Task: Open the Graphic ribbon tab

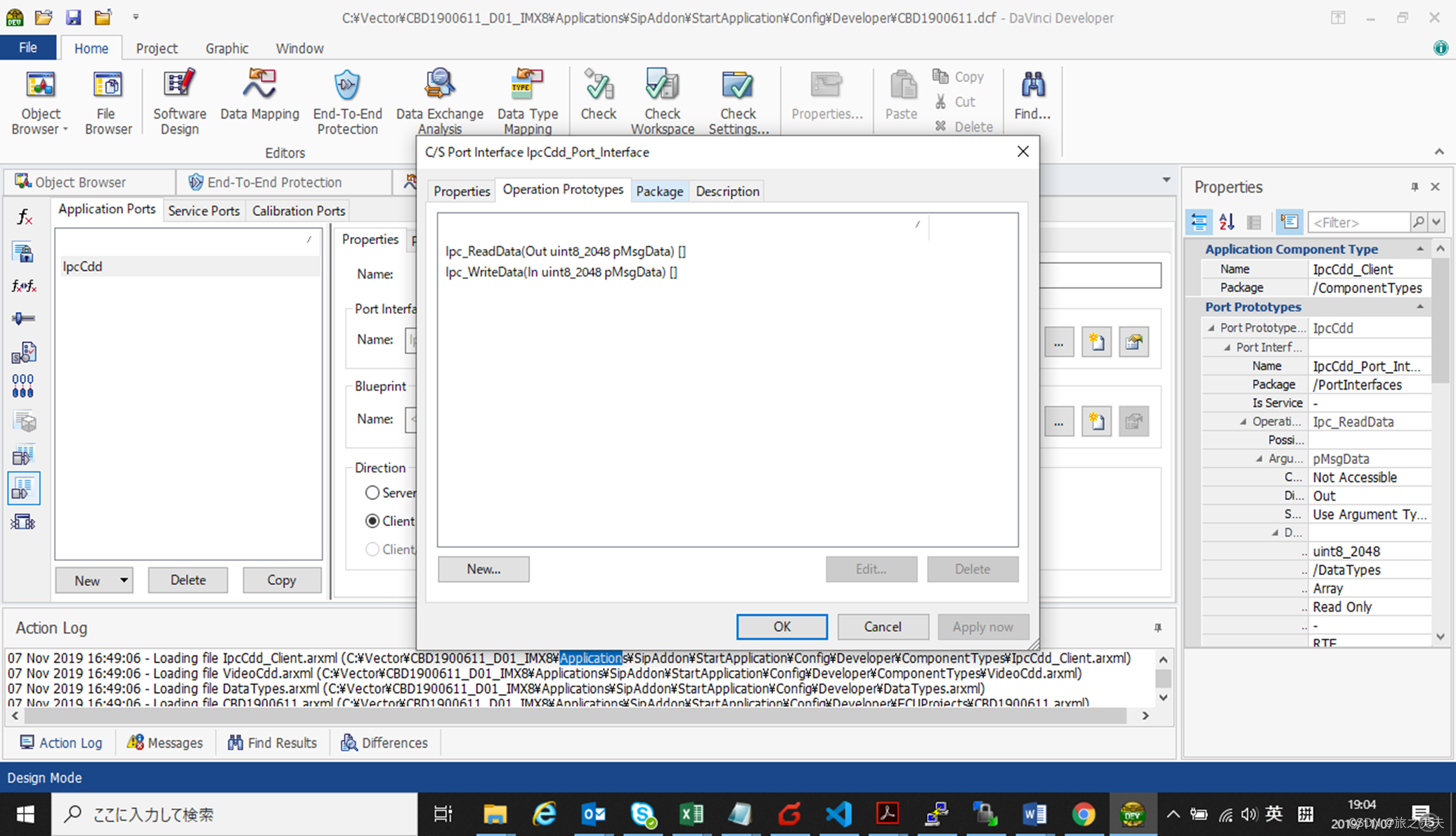Action: (226, 49)
